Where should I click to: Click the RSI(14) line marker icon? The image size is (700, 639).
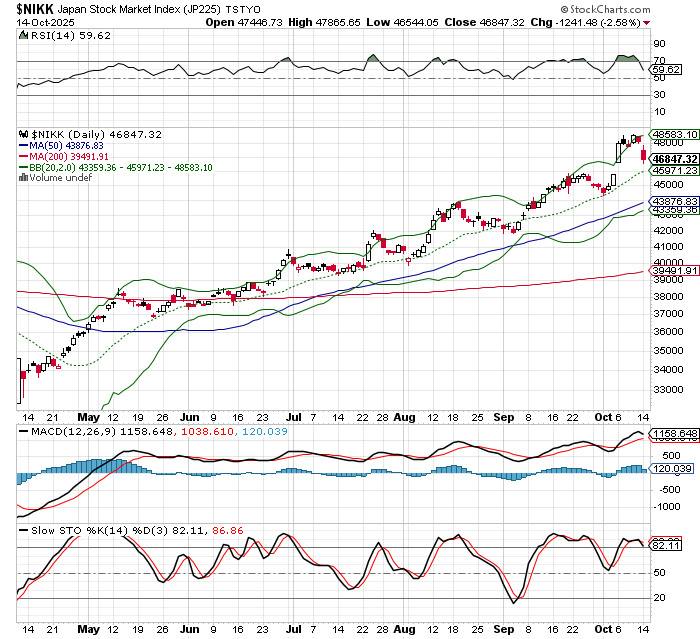click(24, 35)
